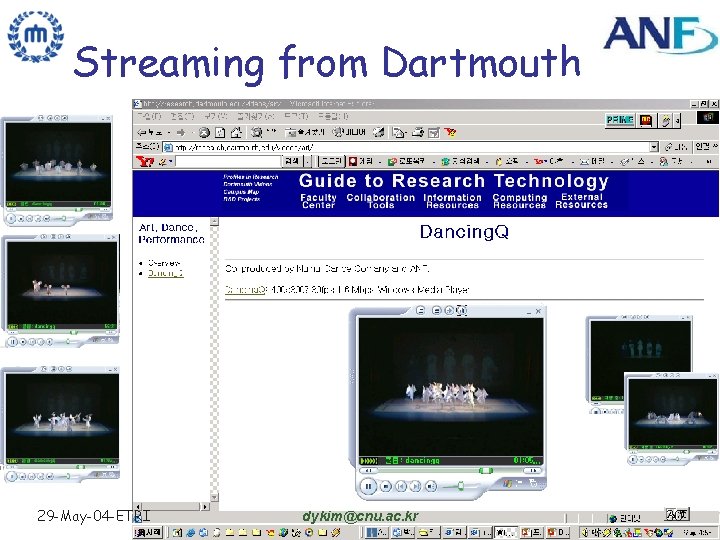Image resolution: width=720 pixels, height=540 pixels.
Task: Open the Collaboration Tools navigation link
Action: 380,201
